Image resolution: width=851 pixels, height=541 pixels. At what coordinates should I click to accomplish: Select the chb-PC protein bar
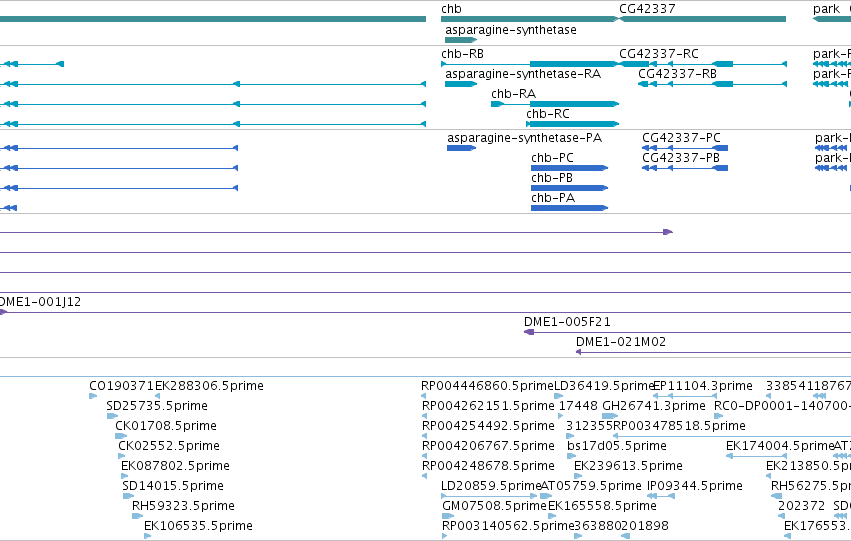(569, 168)
